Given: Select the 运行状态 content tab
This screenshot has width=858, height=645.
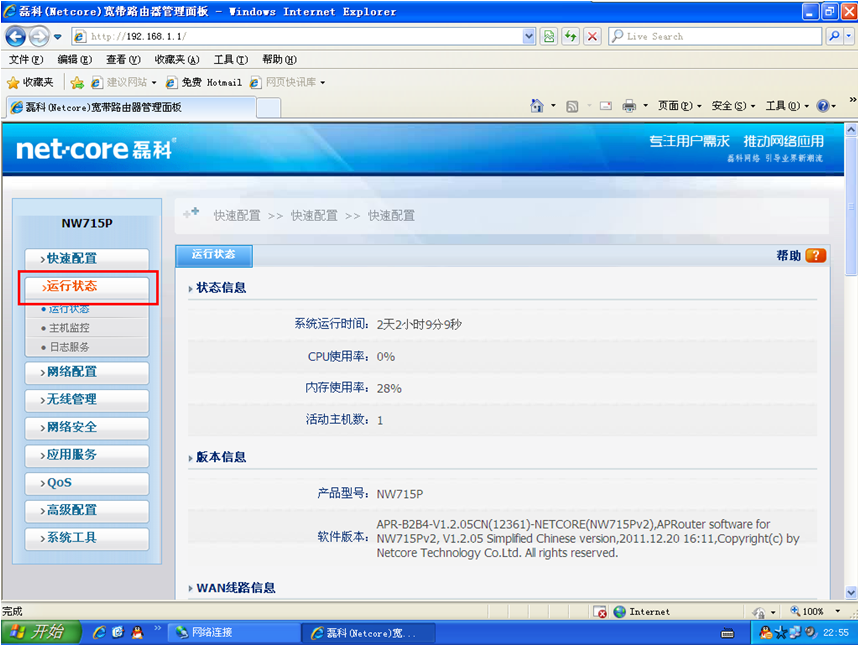Looking at the screenshot, I should [x=213, y=255].
